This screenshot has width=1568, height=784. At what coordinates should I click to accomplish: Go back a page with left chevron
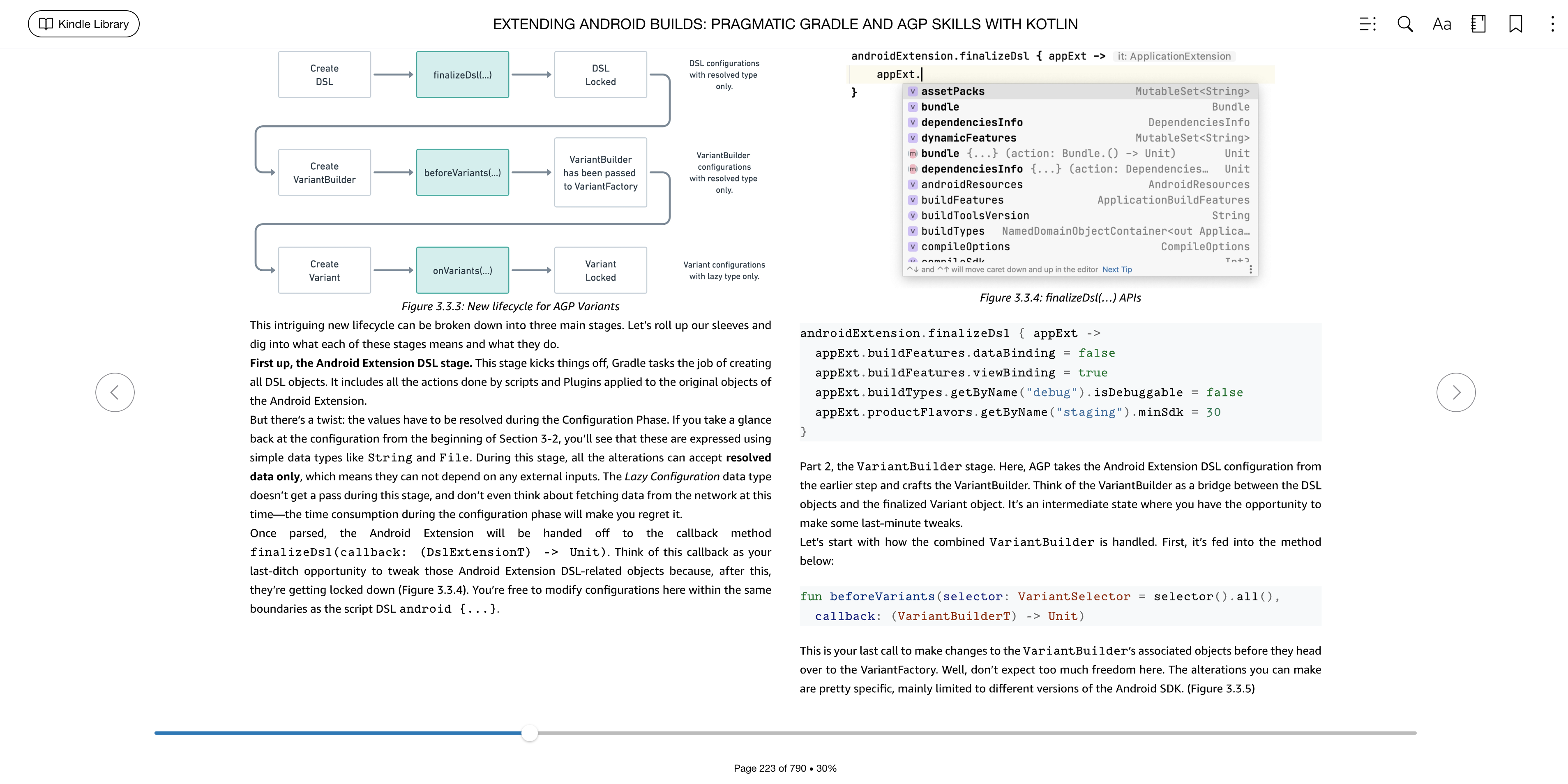click(x=114, y=392)
